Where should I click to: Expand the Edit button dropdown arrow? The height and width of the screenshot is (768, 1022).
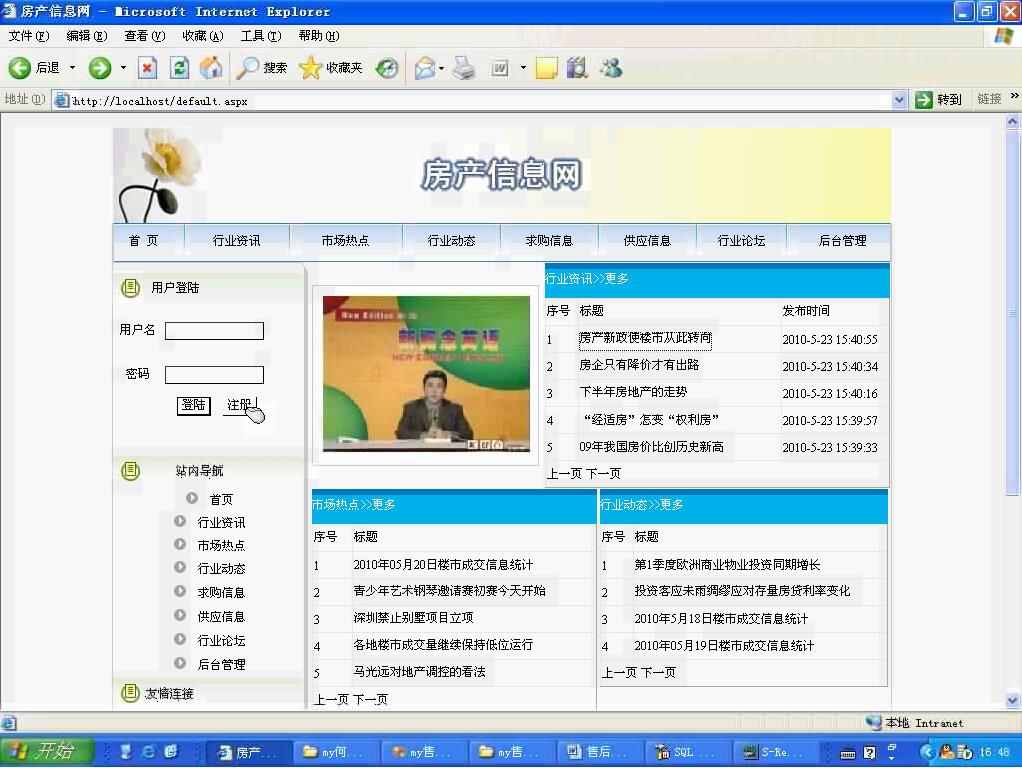pyautogui.click(x=523, y=68)
